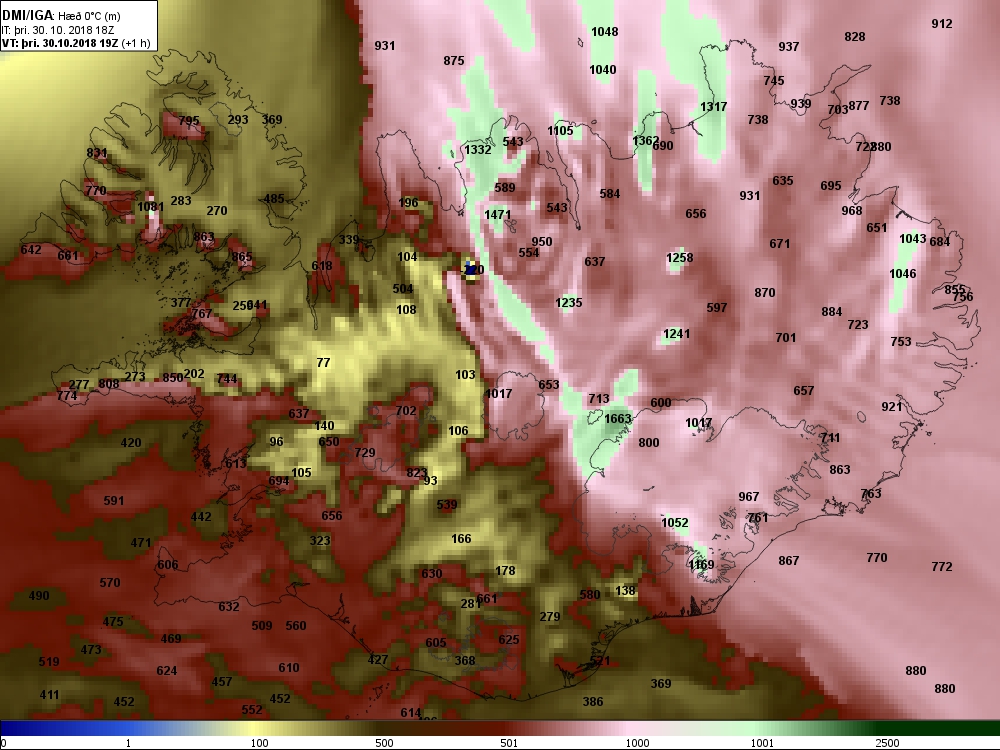
Task: Select the IT 30.10.2018 18Z line
Action: point(58,30)
